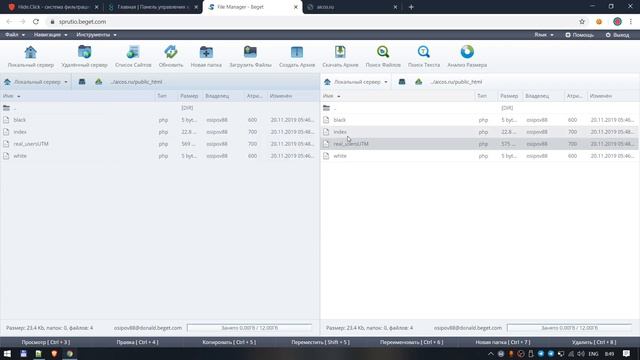The image size is (640, 360).
Task: Open the Навигация menu
Action: point(51,35)
